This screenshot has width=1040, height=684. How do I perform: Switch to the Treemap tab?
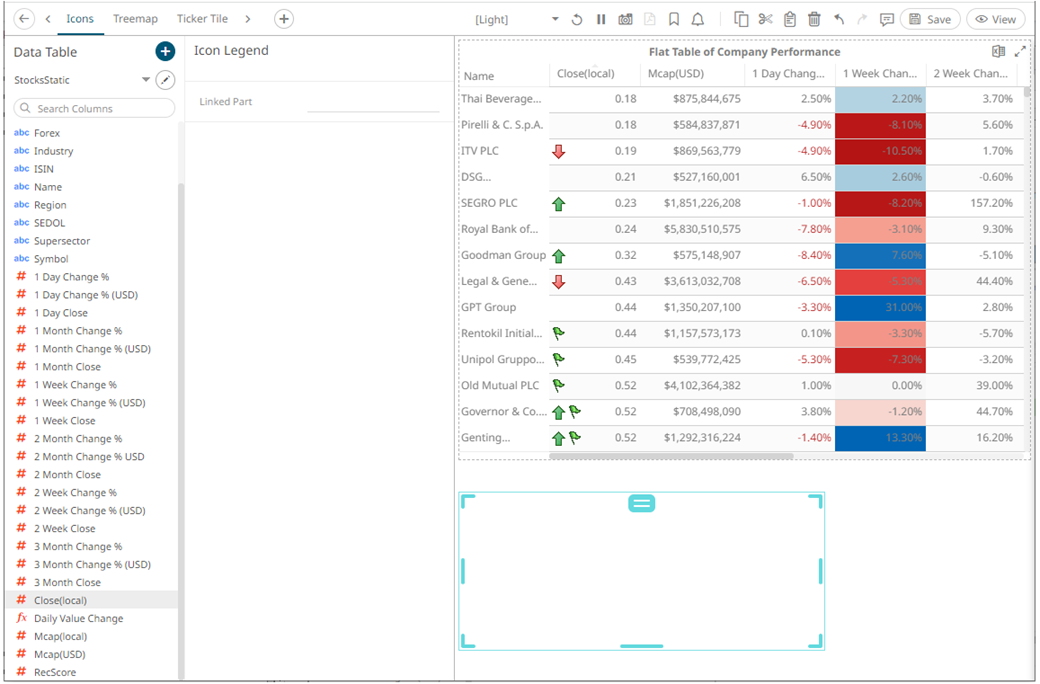tap(135, 19)
